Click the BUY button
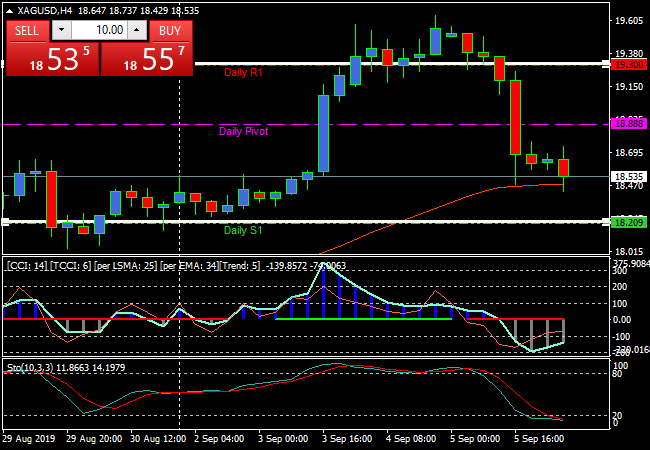Screen dimensions: 650x450 pos(170,31)
